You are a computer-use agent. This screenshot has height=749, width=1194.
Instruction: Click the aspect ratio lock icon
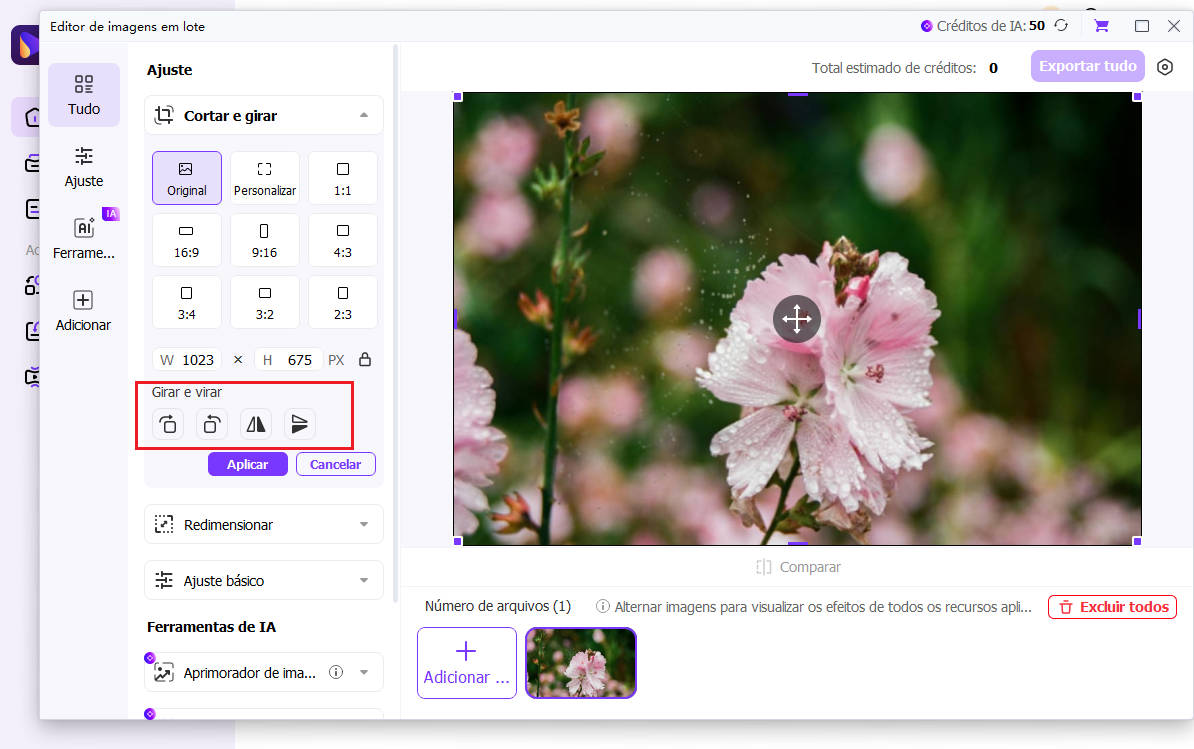pos(365,360)
